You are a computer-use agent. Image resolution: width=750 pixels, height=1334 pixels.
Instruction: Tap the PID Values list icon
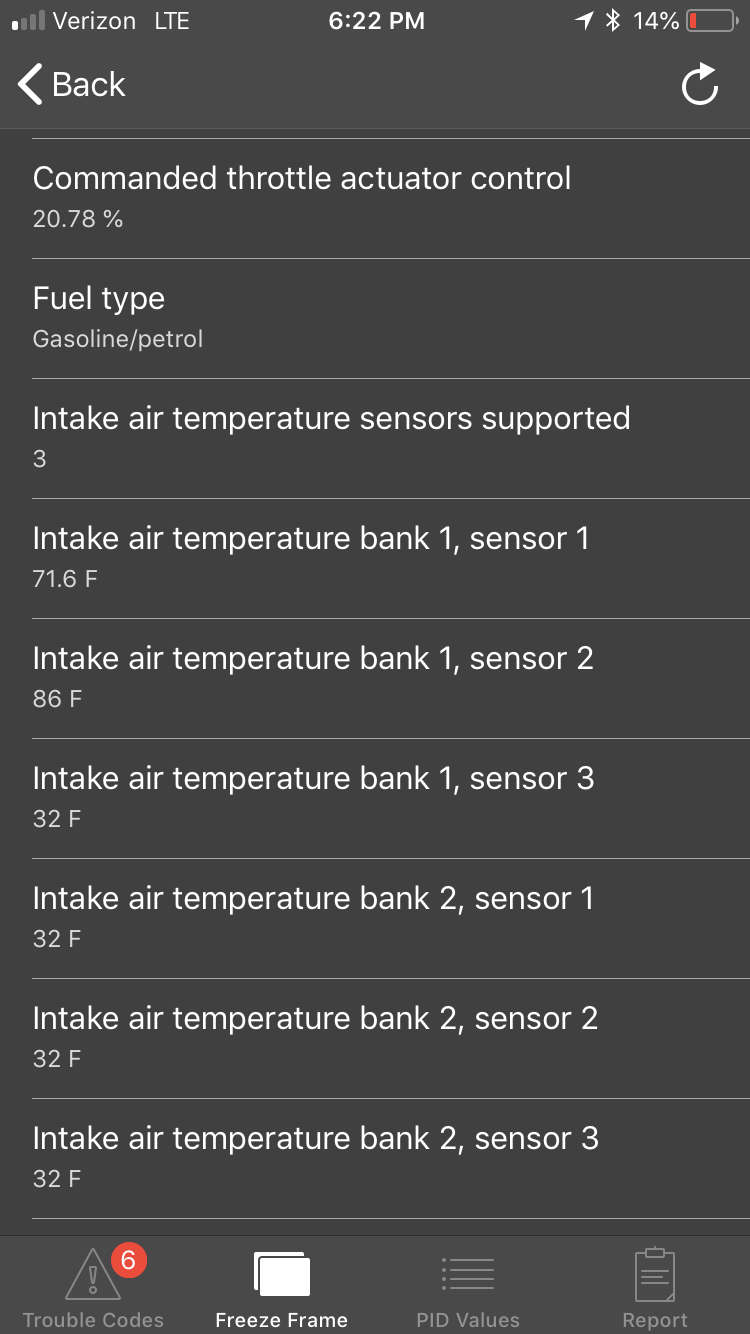coord(468,1275)
